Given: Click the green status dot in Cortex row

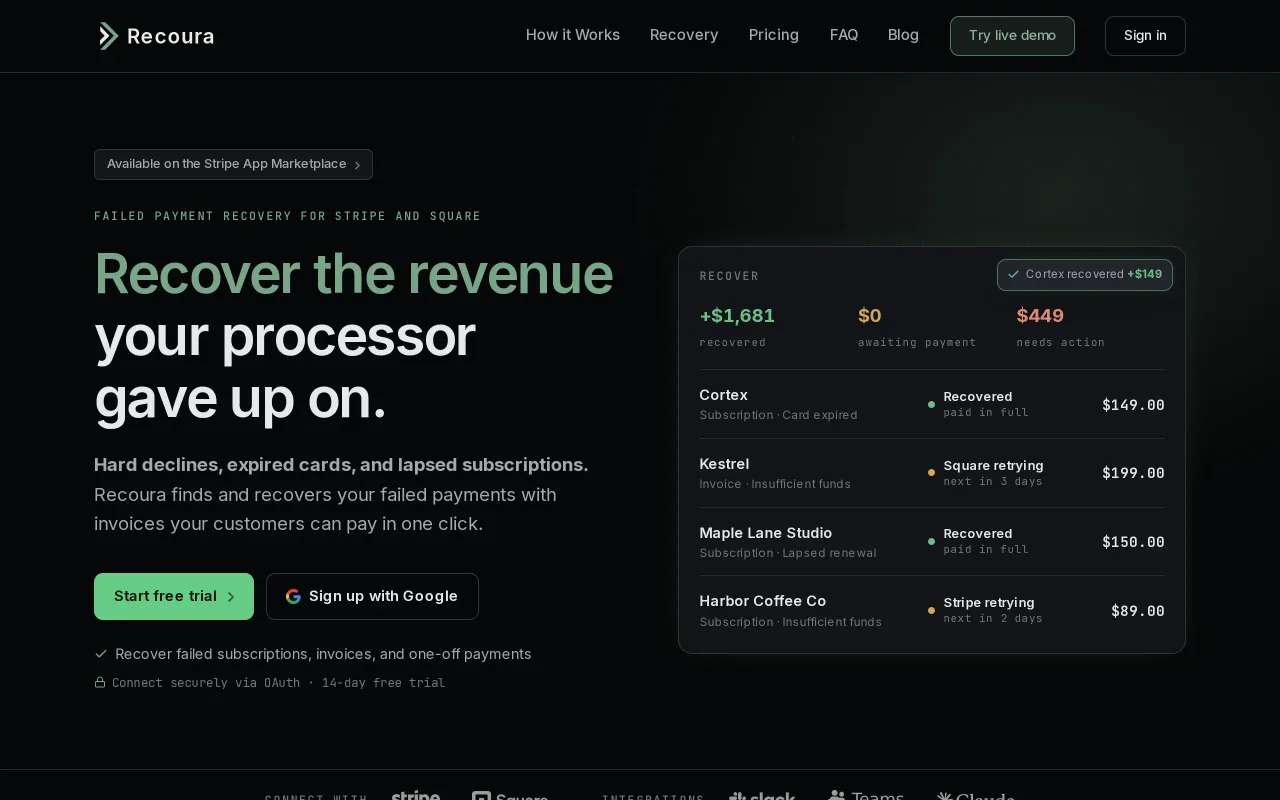Looking at the screenshot, I should point(931,405).
